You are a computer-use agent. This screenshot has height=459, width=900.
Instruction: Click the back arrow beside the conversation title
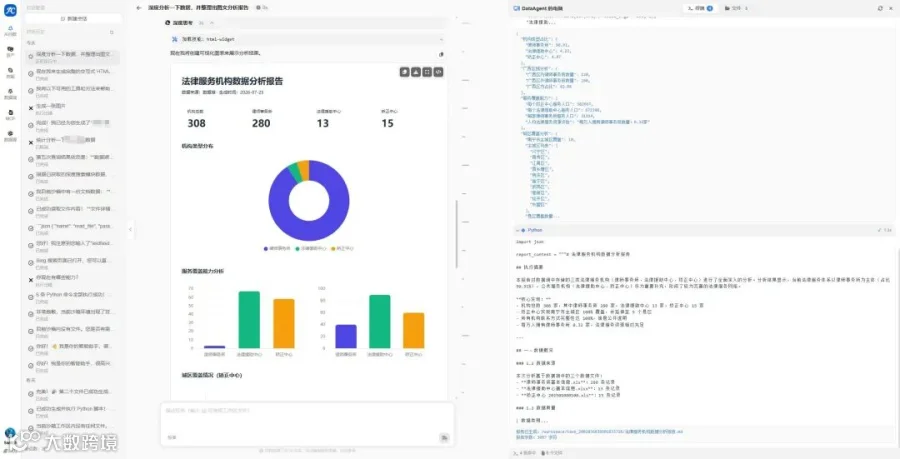(139, 8)
